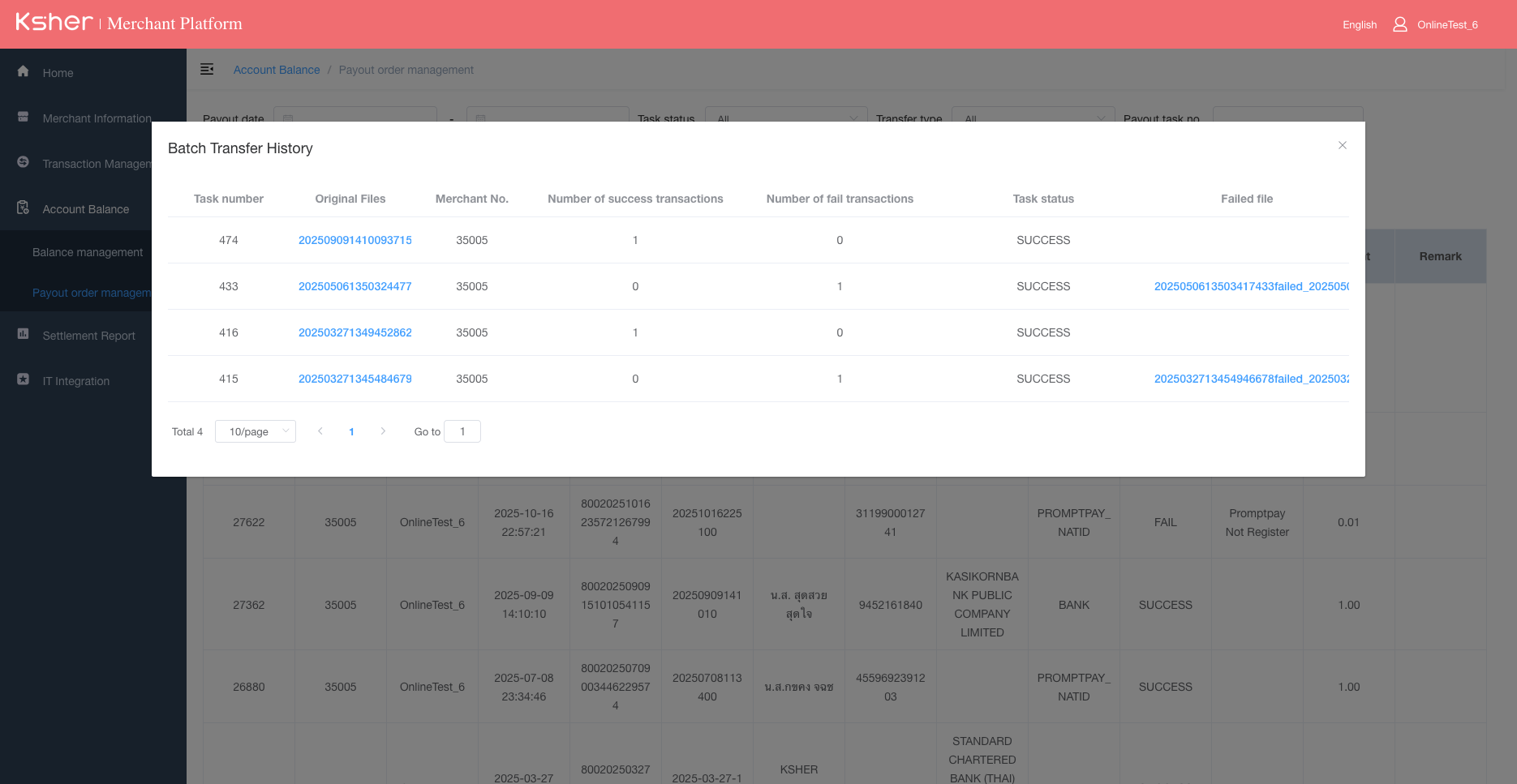The image size is (1517, 784).
Task: Select Payout order management menu item
Action: (91, 292)
